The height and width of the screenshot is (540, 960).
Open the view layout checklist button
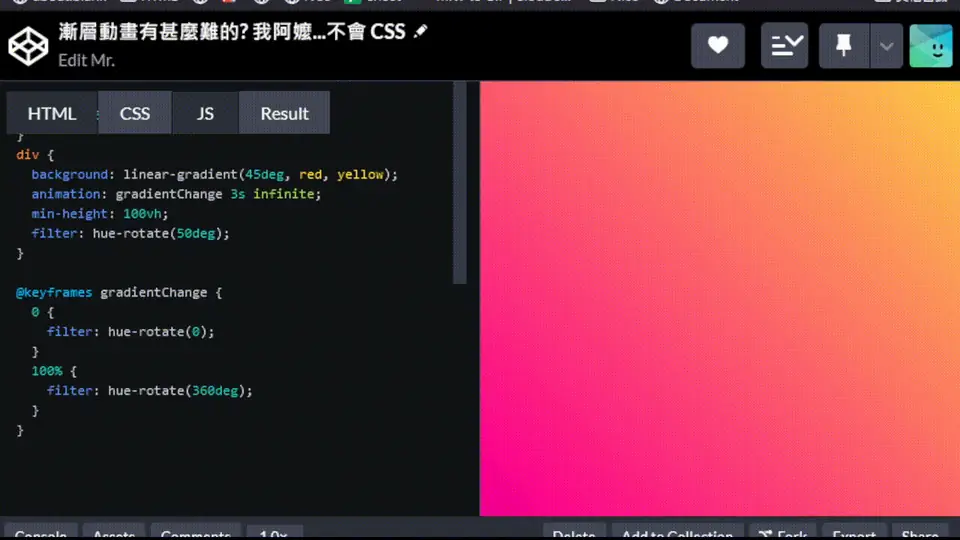coord(784,45)
